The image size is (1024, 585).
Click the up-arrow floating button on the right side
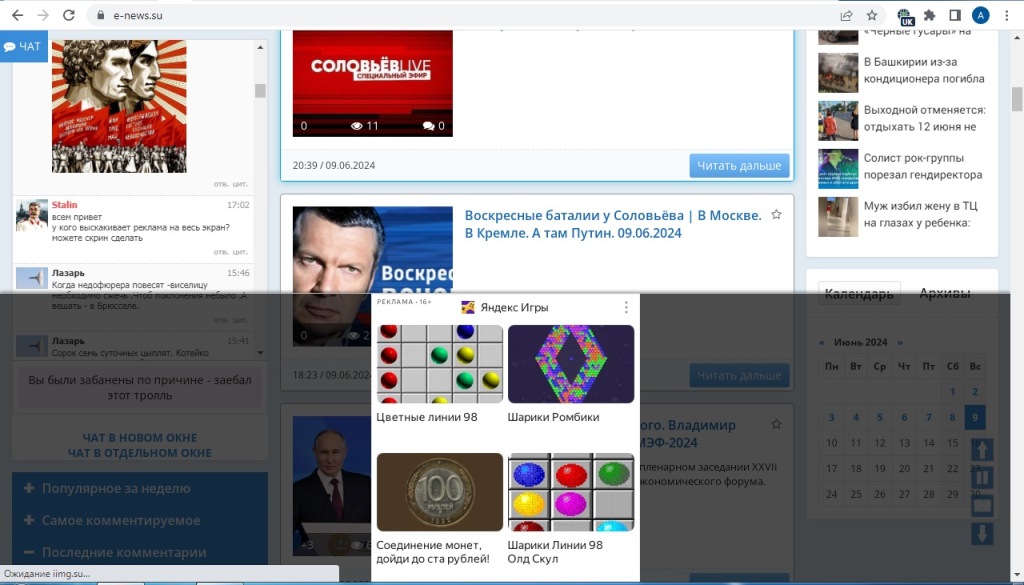tap(982, 449)
